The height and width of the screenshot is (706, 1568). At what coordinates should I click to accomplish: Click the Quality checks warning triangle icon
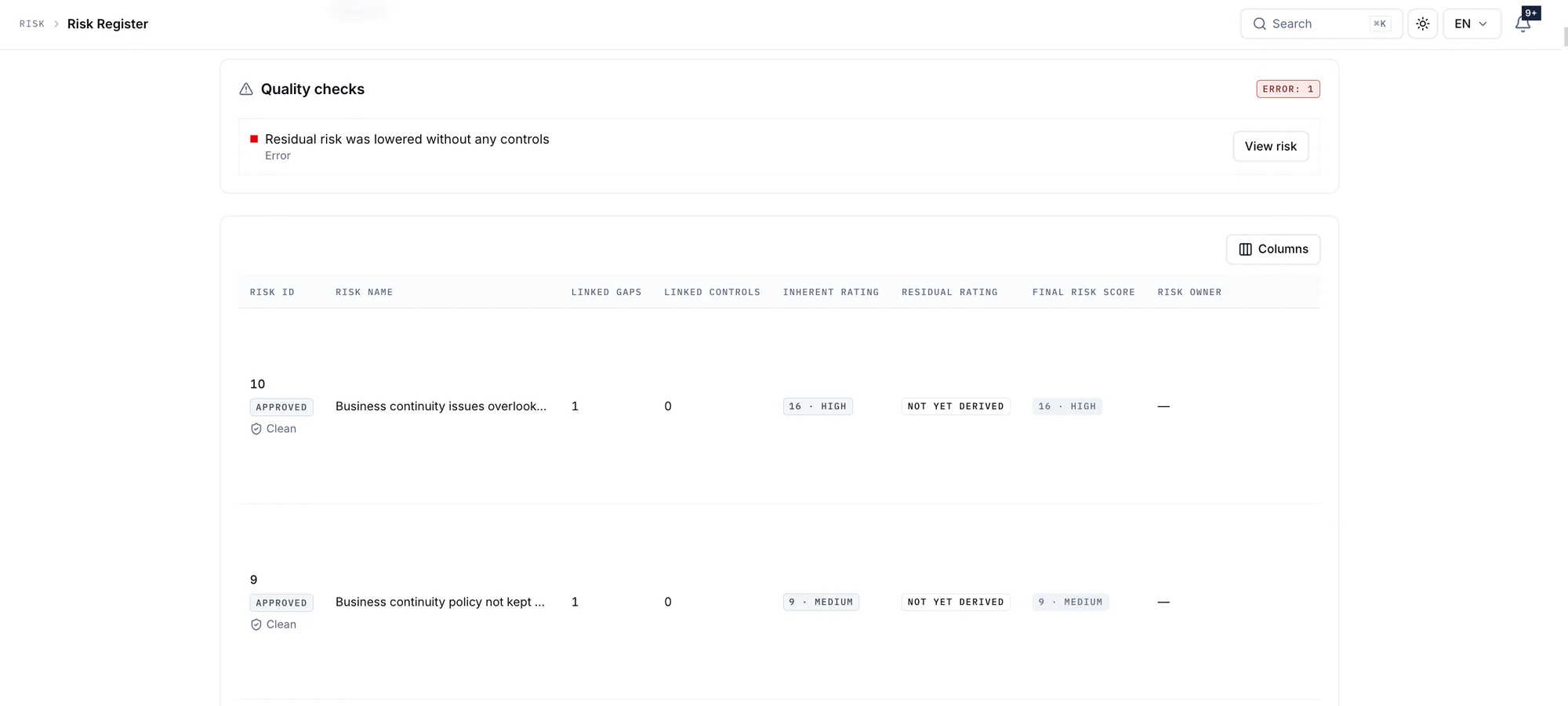(246, 89)
